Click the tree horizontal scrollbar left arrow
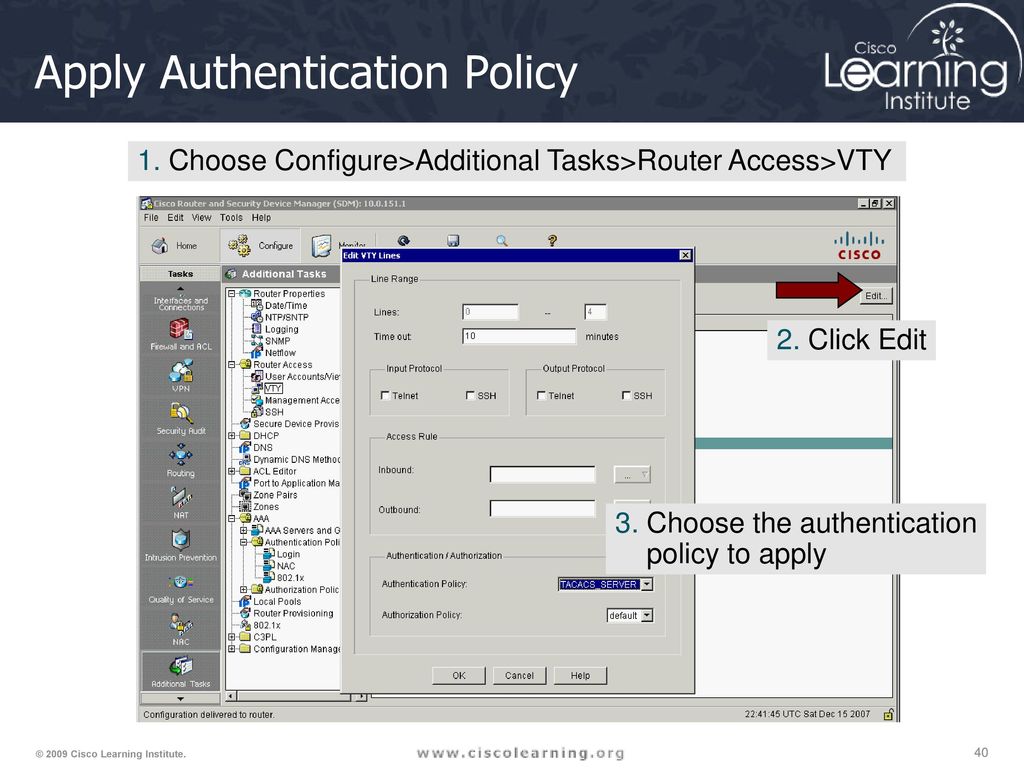The height and width of the screenshot is (768, 1024). [x=231, y=697]
